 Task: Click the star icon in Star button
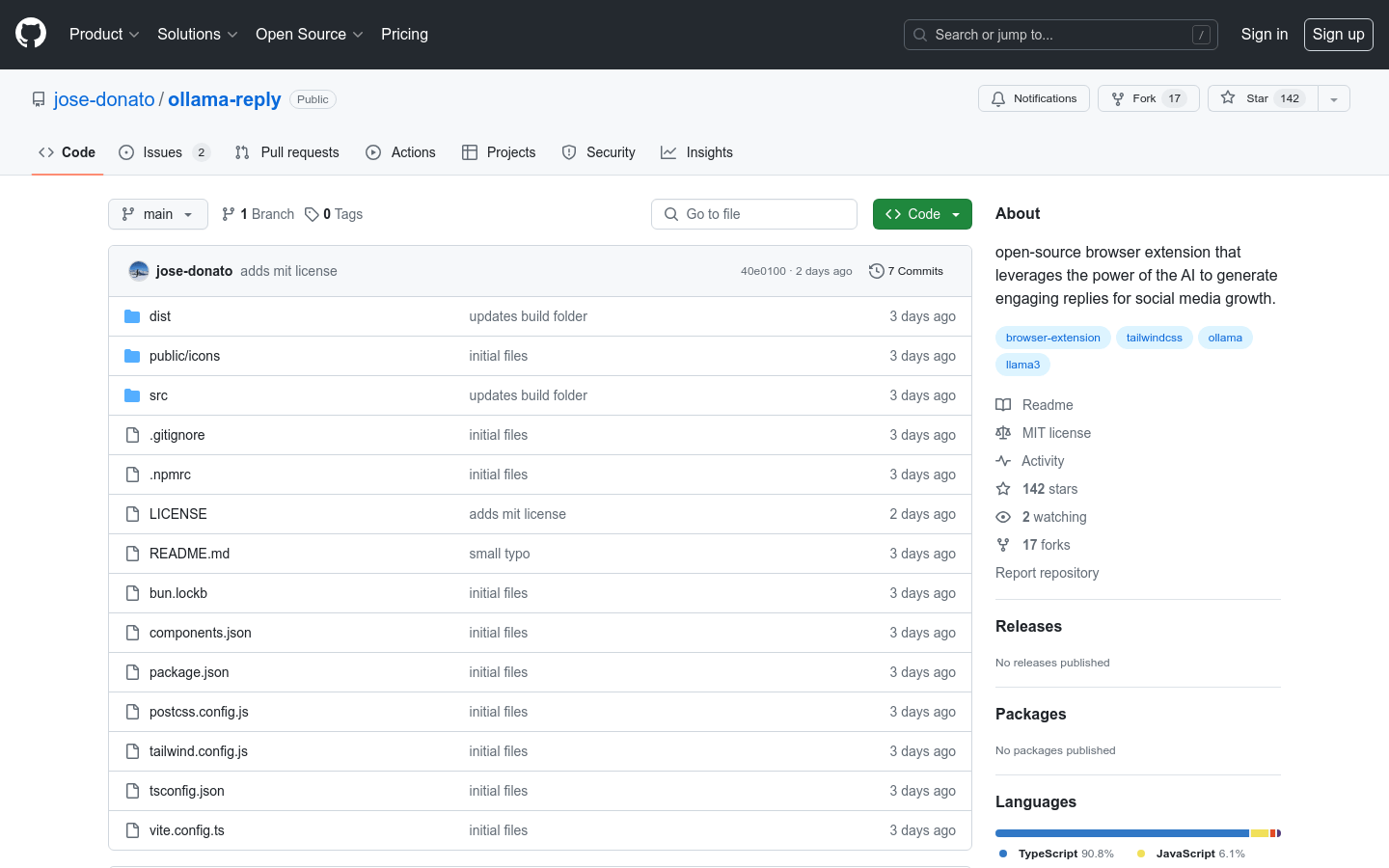[1228, 97]
